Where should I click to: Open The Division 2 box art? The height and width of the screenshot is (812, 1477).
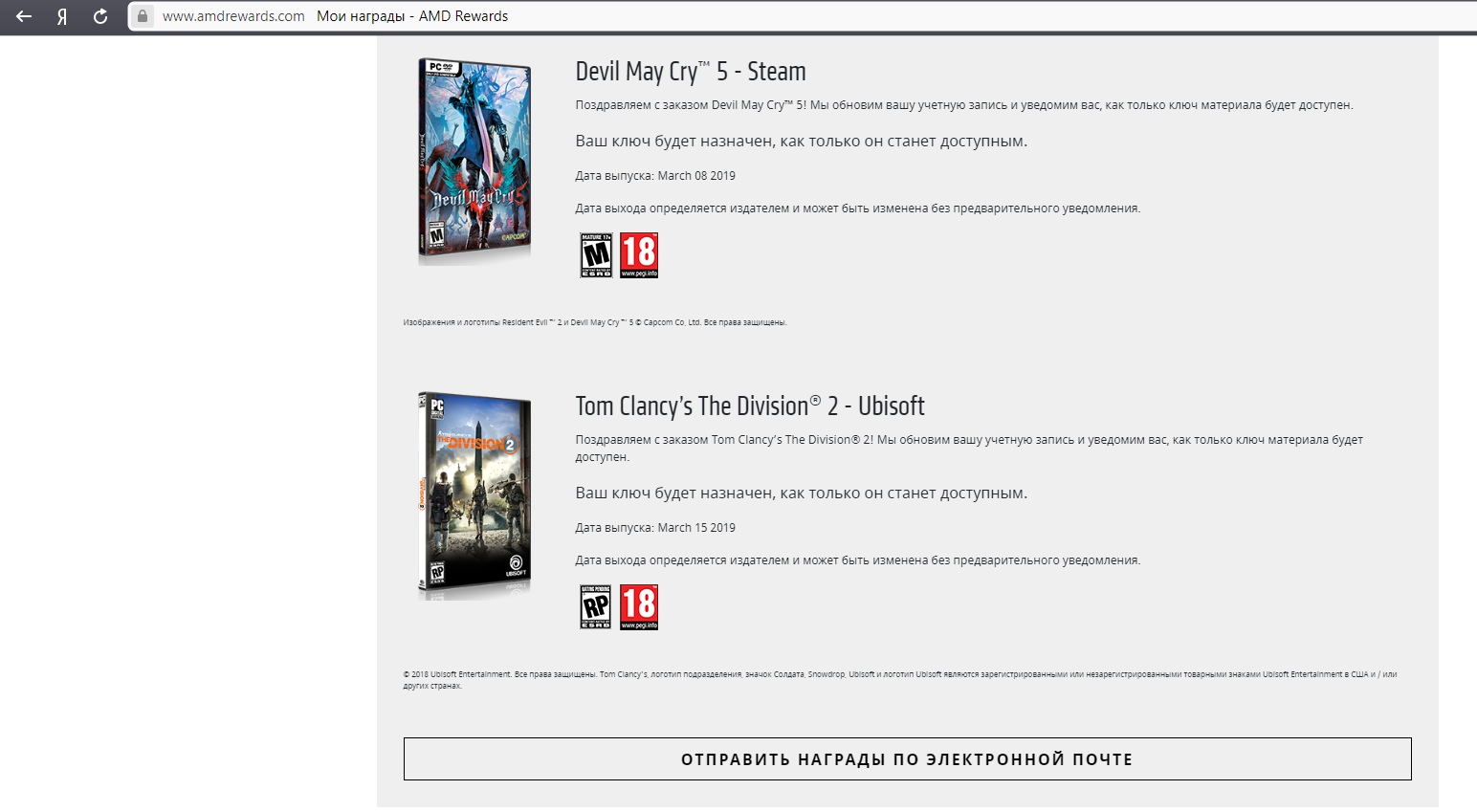pyautogui.click(x=474, y=495)
